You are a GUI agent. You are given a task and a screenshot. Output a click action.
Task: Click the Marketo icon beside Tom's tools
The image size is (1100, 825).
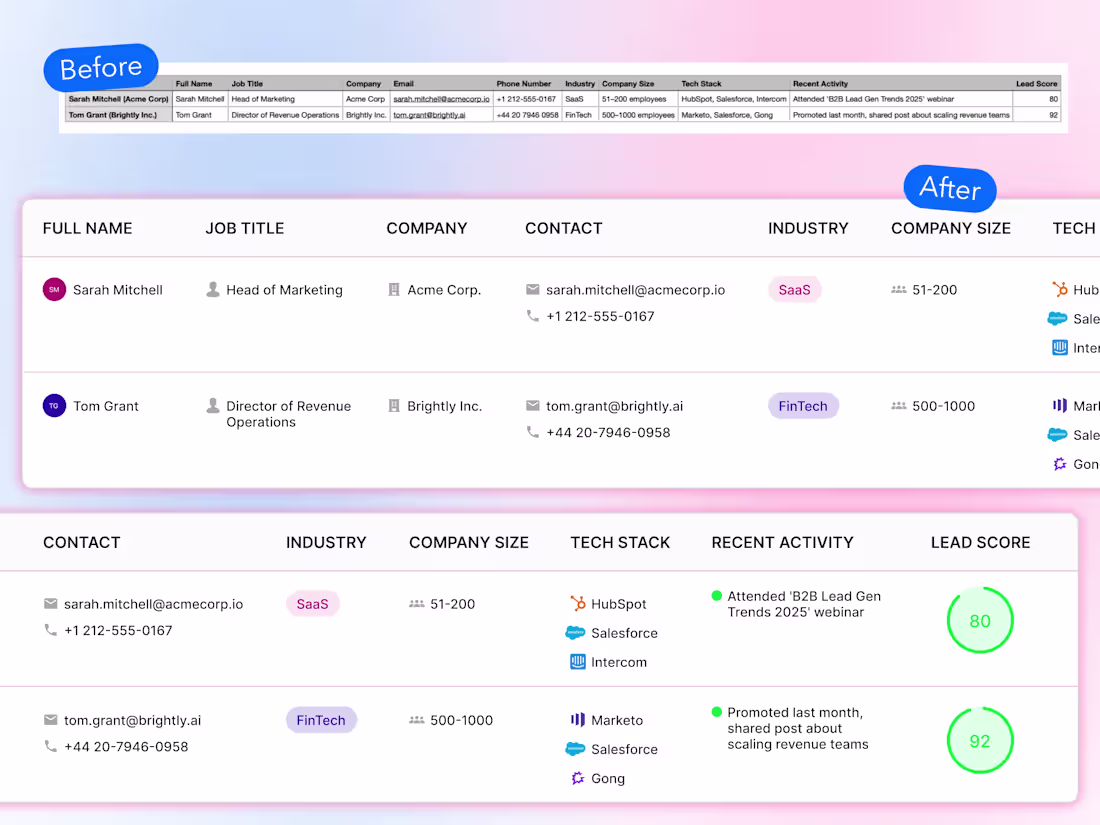tap(578, 720)
